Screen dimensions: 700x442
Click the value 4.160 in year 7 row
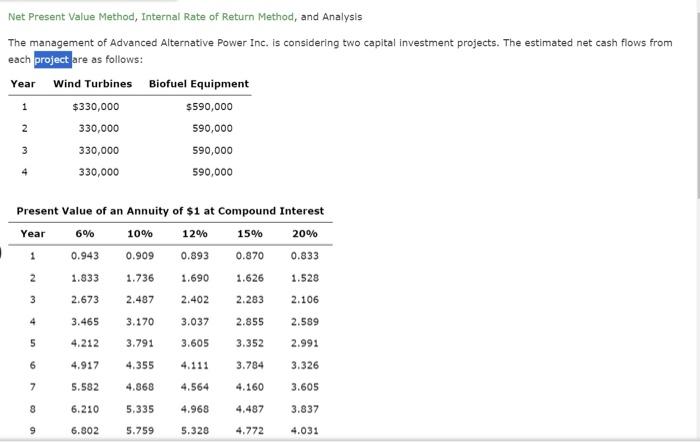[x=250, y=387]
